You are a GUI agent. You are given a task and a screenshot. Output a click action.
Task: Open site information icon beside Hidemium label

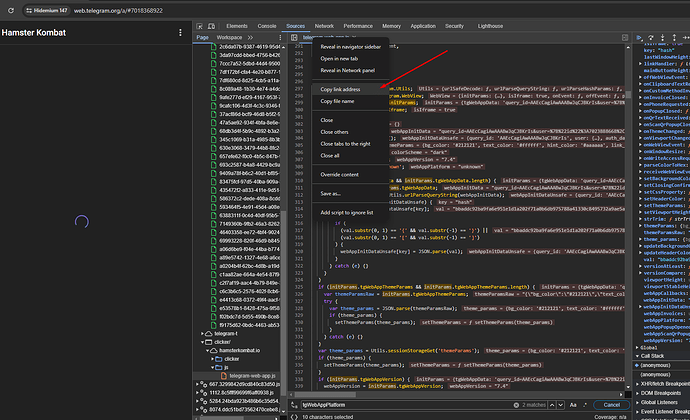pos(29,11)
